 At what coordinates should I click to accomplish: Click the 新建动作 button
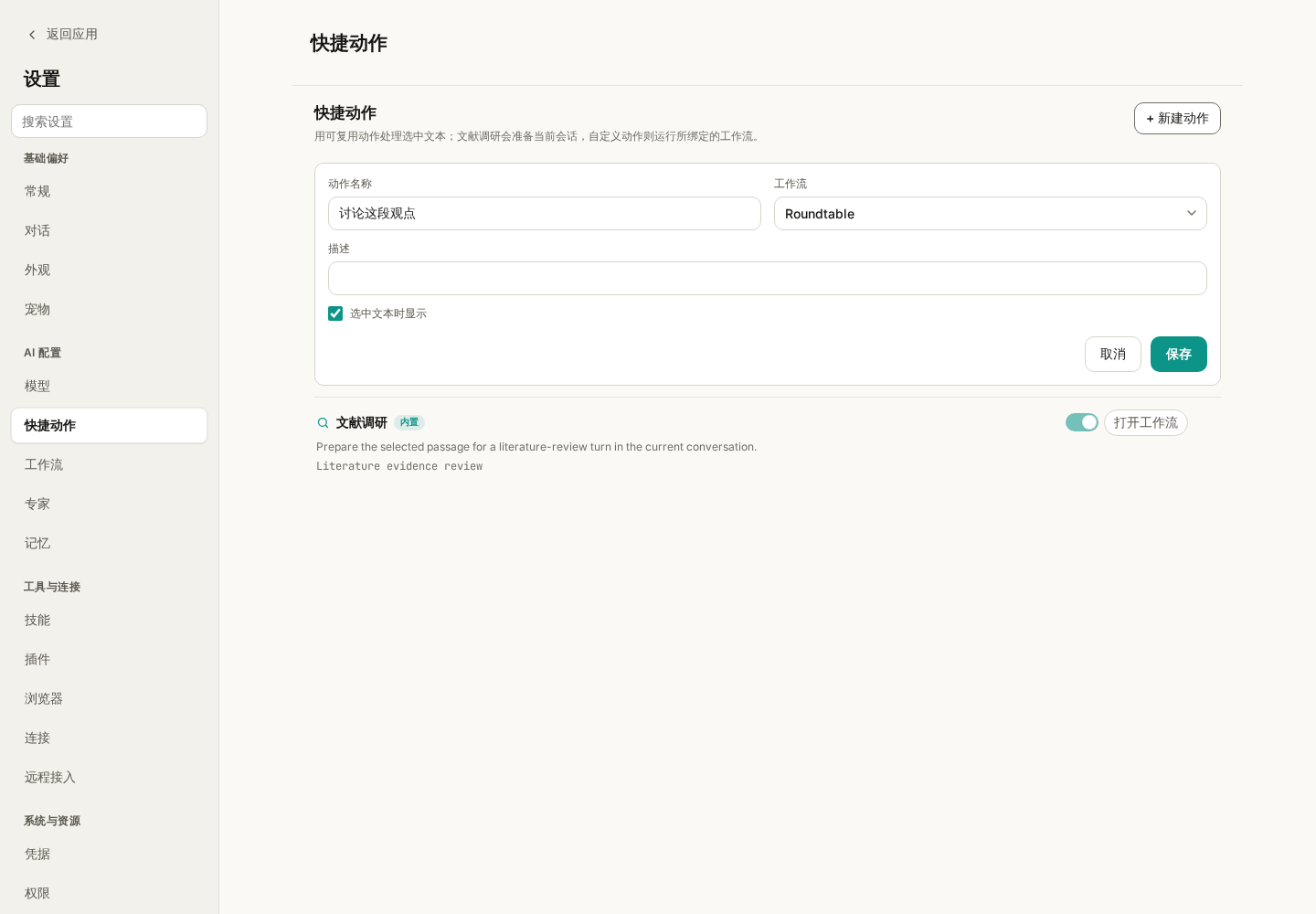click(x=1177, y=119)
